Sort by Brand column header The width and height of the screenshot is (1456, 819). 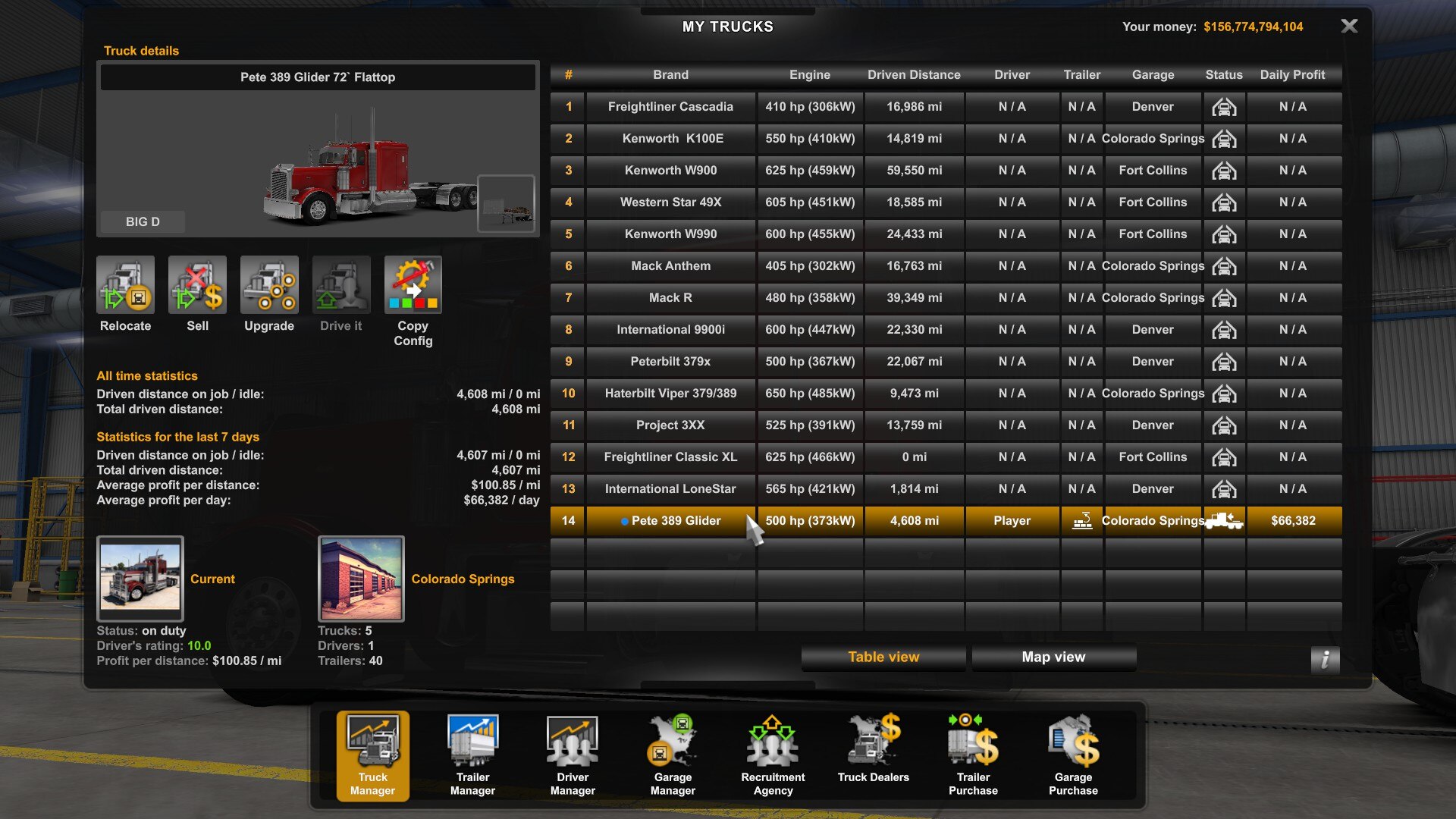point(670,75)
